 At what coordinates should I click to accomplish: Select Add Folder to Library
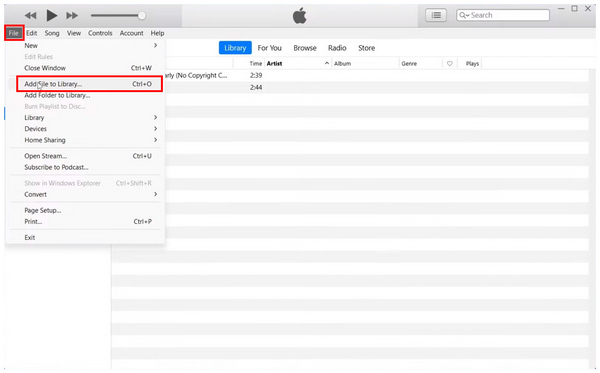(85, 95)
